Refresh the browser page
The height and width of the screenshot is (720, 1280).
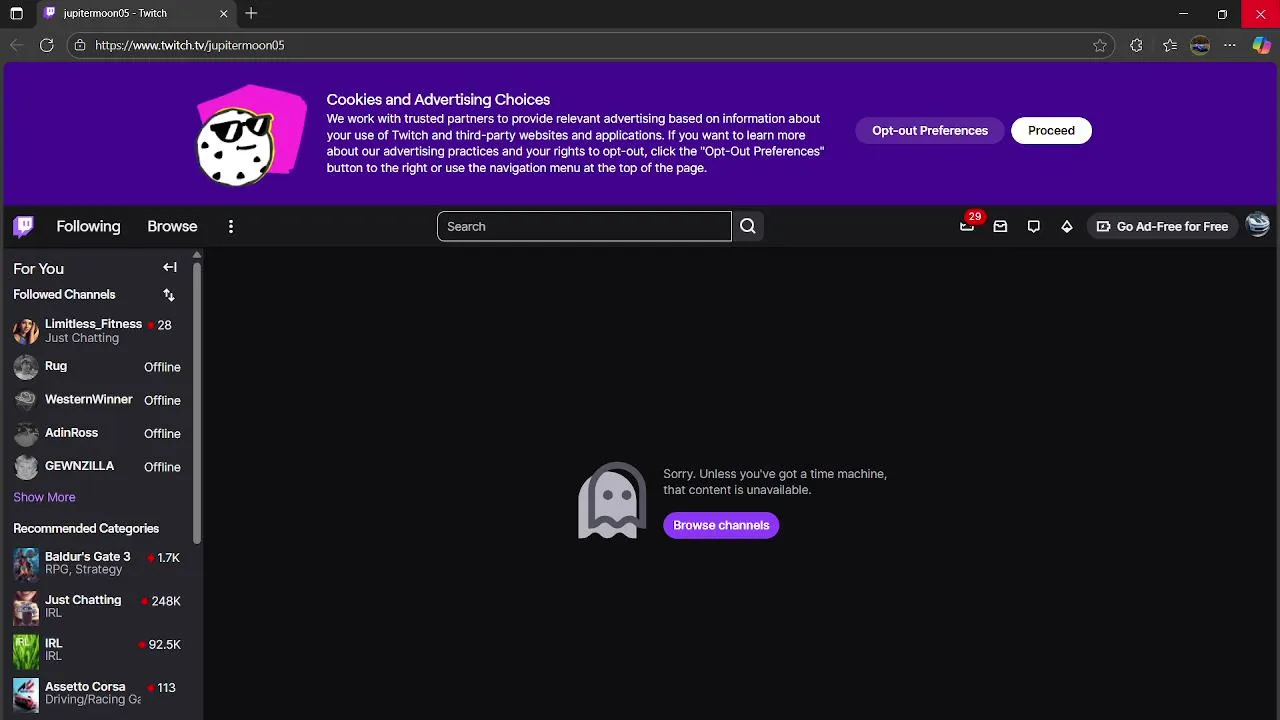coord(46,45)
